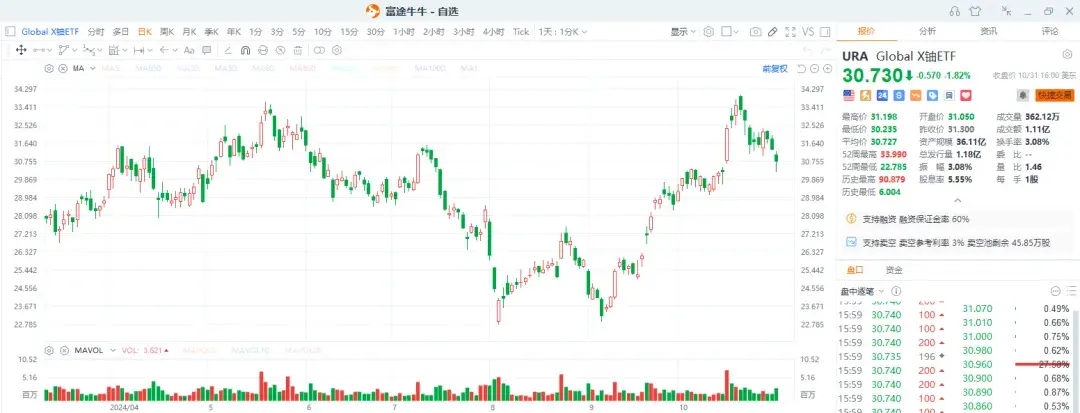Select the crosshair move cursor tool
The height and width of the screenshot is (413, 1080).
[x=21, y=50]
